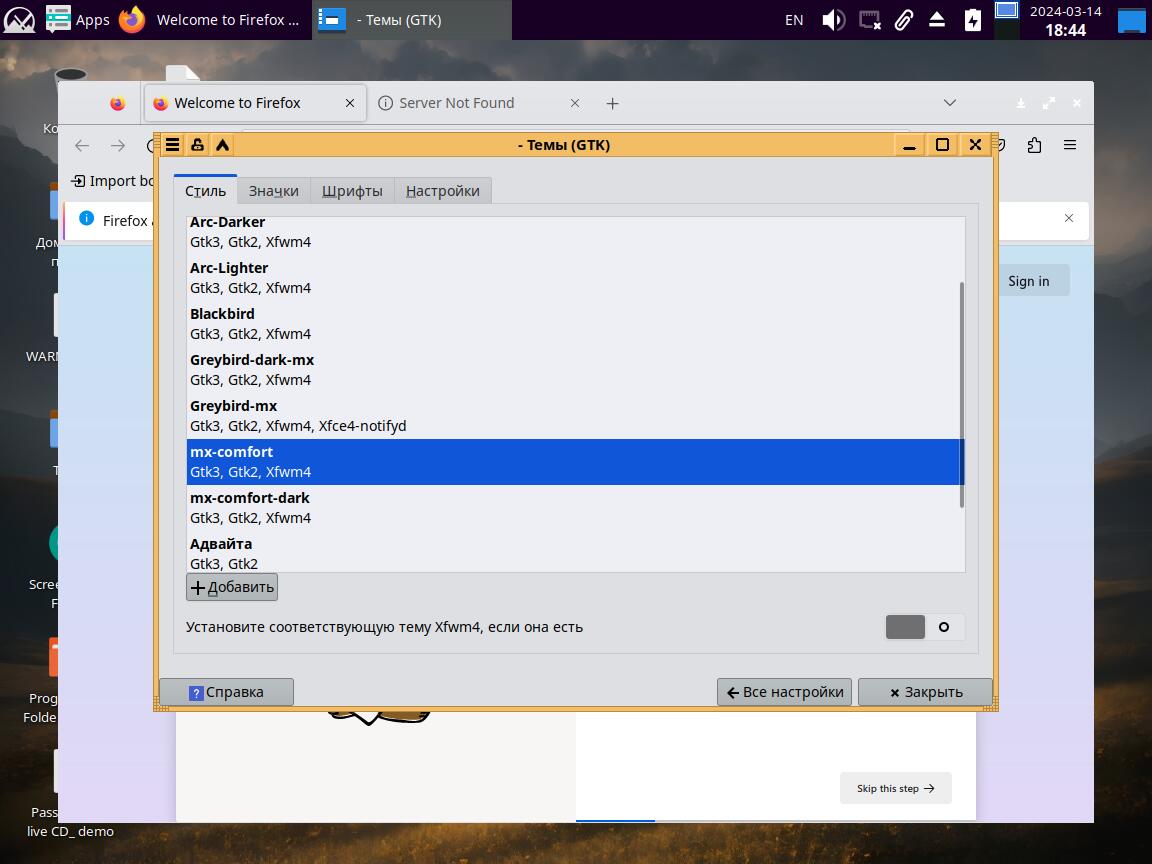Close the Server Not Found tab
1152x864 pixels.
point(575,104)
